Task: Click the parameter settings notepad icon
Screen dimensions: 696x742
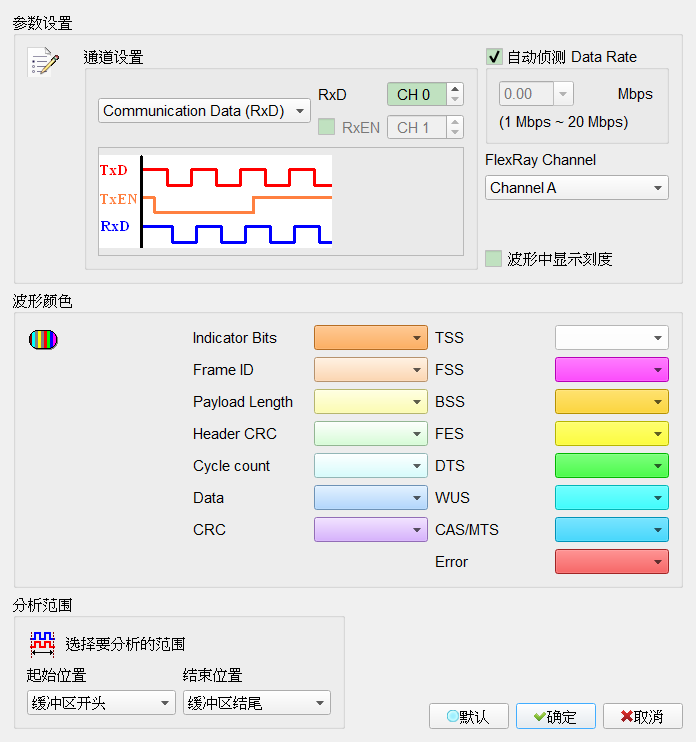Action: [43, 62]
